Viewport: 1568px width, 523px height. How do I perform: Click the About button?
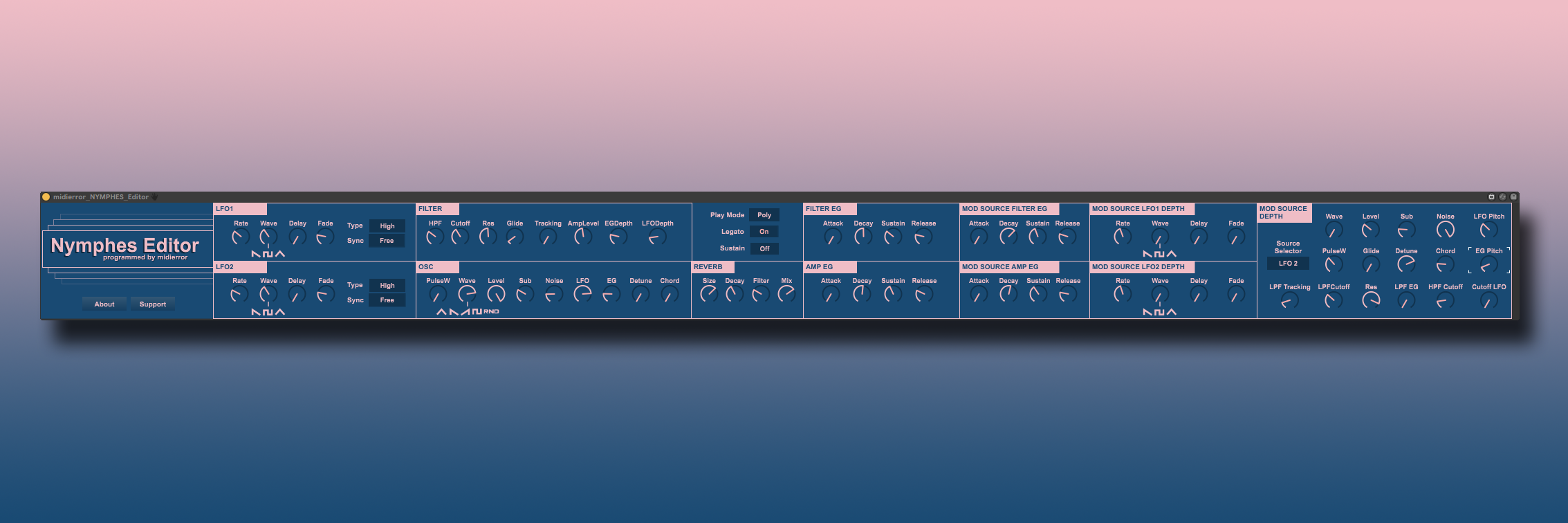click(104, 304)
